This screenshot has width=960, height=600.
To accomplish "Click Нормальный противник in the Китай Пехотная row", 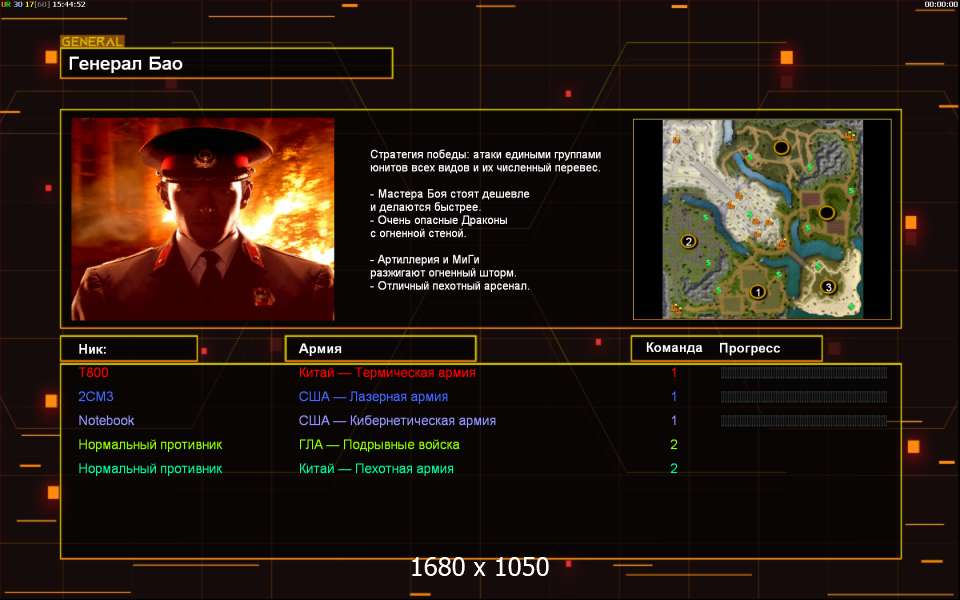I will pos(150,468).
